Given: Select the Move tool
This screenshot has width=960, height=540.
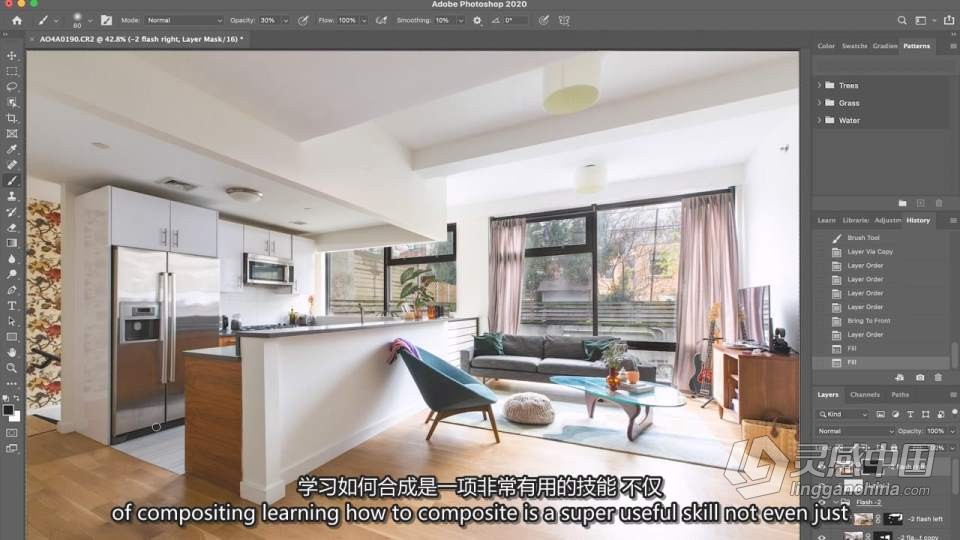Looking at the screenshot, I should click(12, 56).
